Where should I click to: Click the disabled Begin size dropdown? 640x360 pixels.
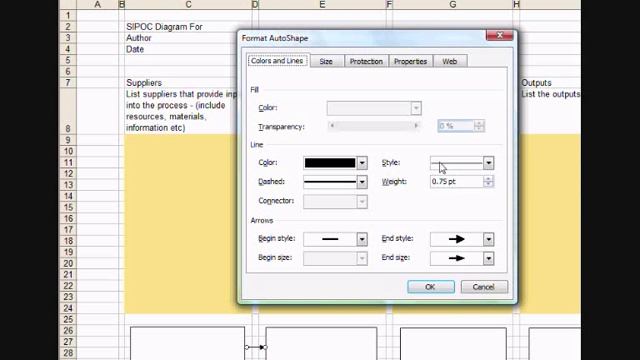coord(335,258)
